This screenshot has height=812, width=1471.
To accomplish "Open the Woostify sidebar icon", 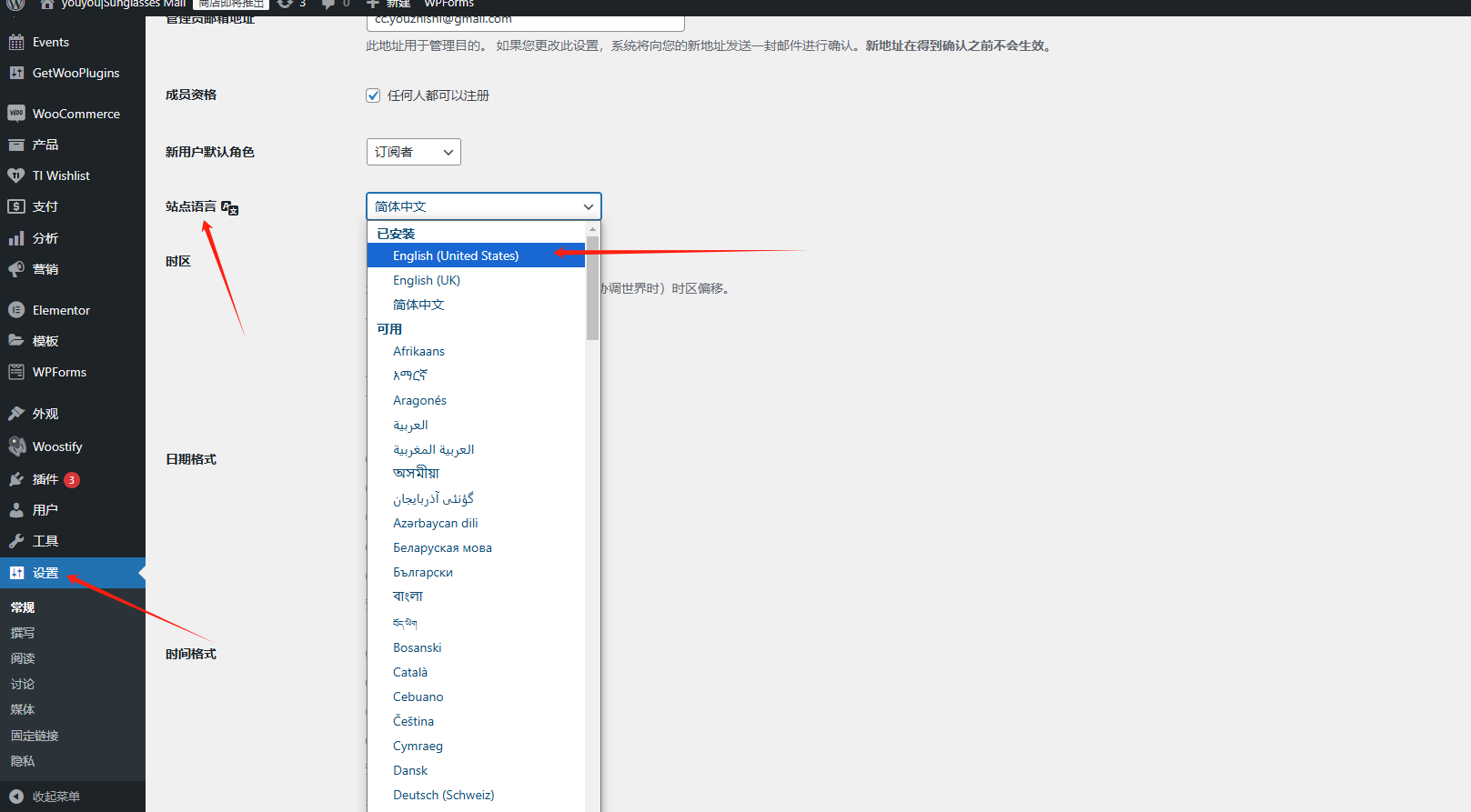I will click(16, 446).
